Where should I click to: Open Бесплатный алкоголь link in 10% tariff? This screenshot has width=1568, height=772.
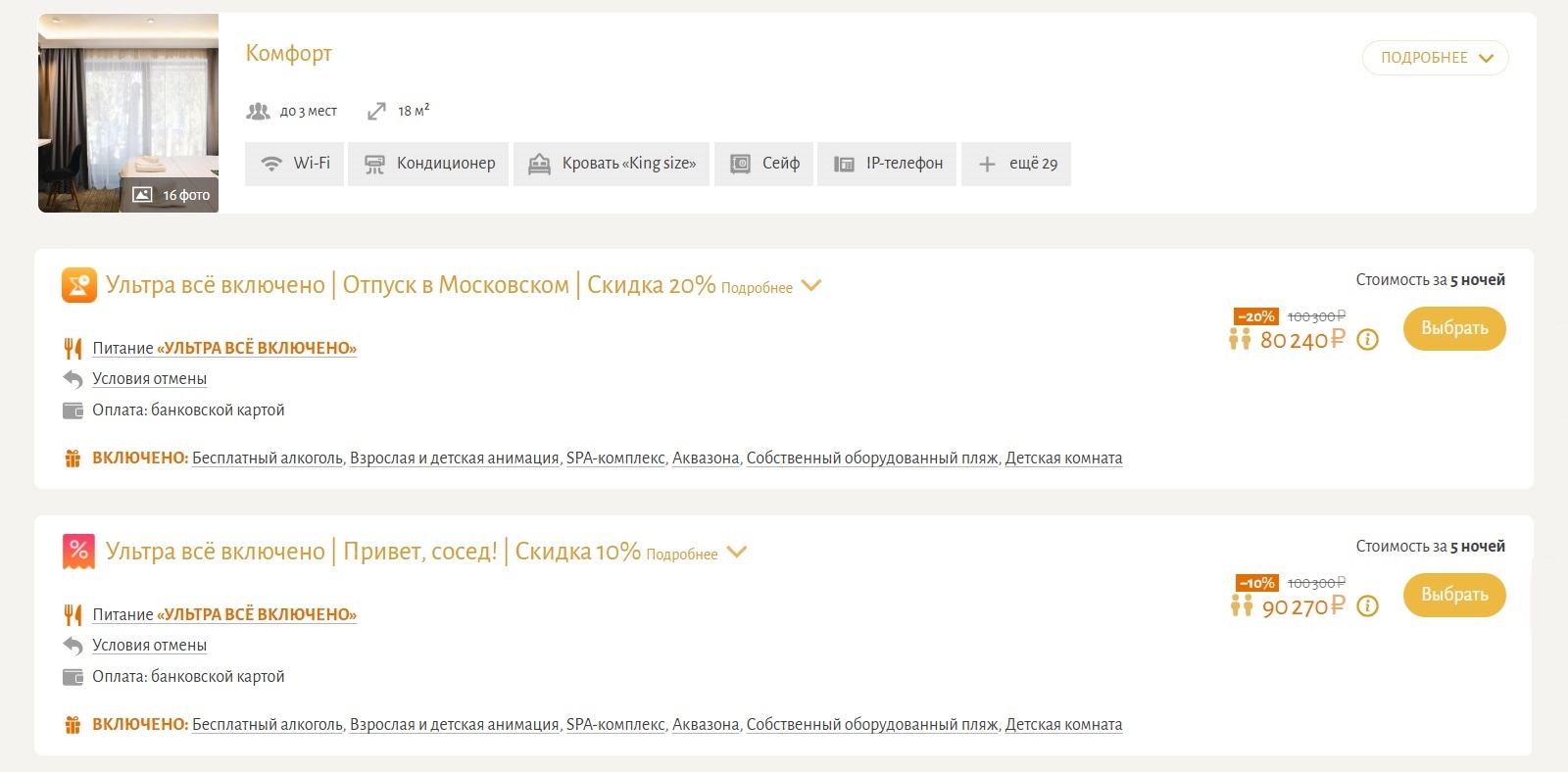(x=268, y=725)
